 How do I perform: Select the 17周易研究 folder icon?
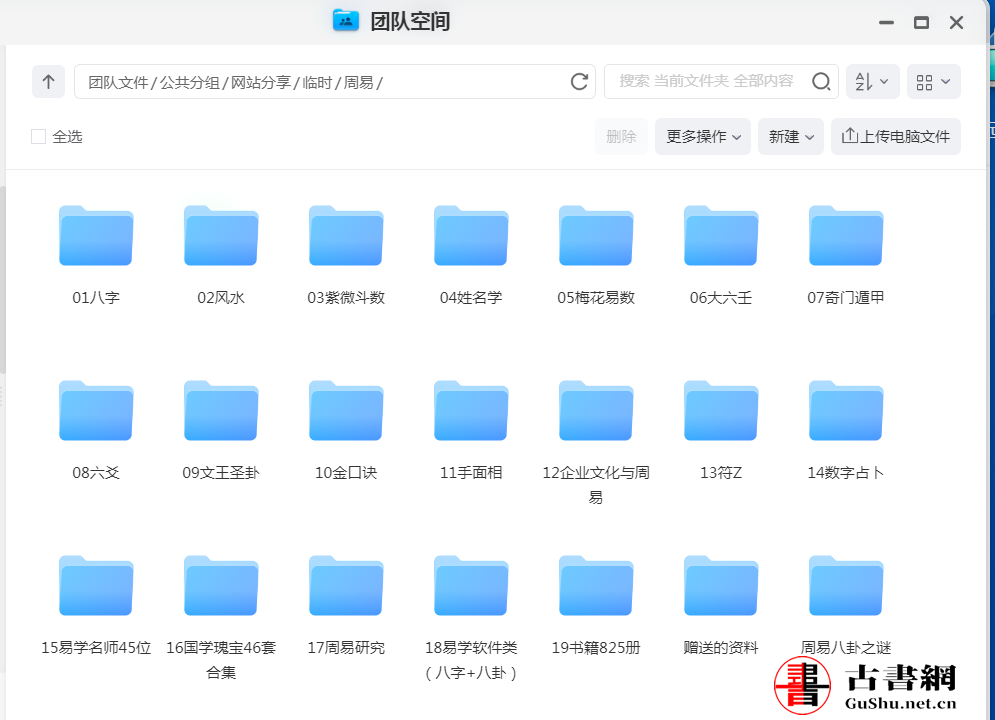[346, 586]
